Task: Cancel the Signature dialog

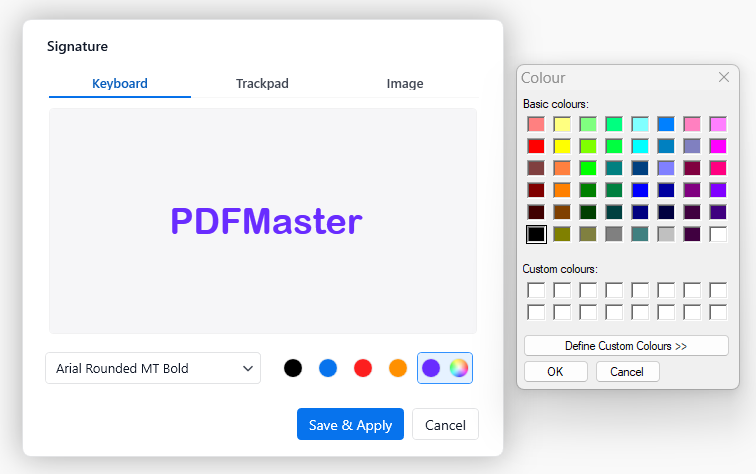Action: [445, 425]
